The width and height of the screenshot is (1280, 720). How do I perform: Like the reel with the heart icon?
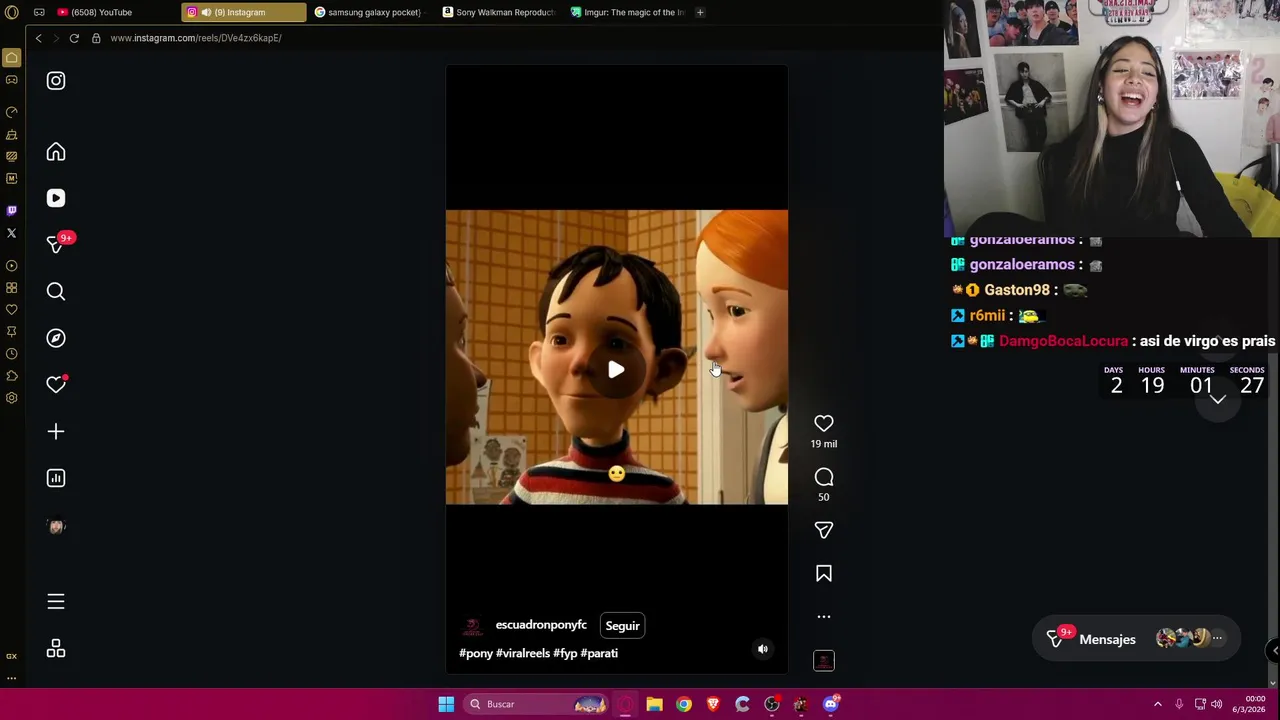click(824, 424)
